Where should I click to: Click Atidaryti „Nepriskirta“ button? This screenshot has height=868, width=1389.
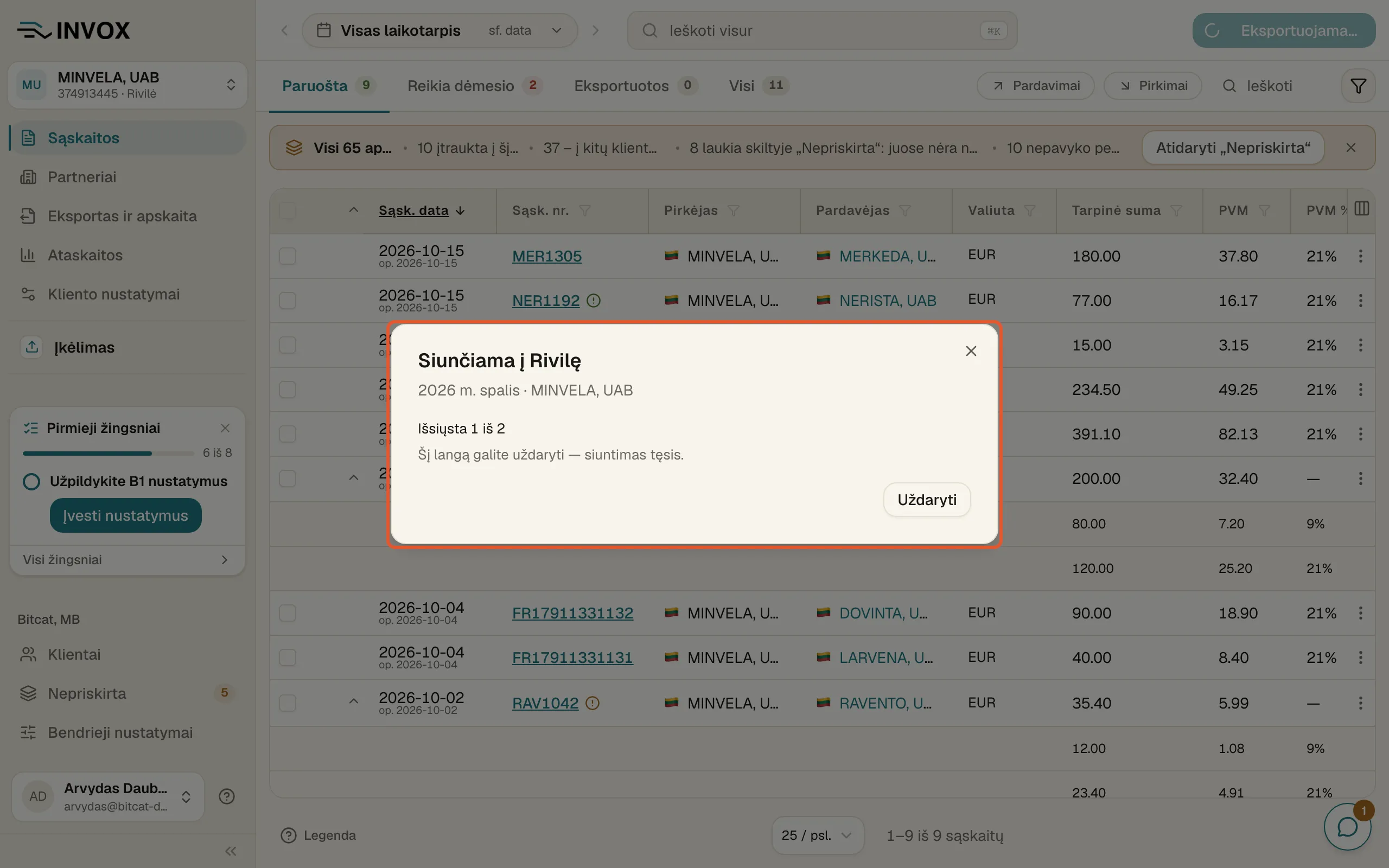pyautogui.click(x=1233, y=148)
